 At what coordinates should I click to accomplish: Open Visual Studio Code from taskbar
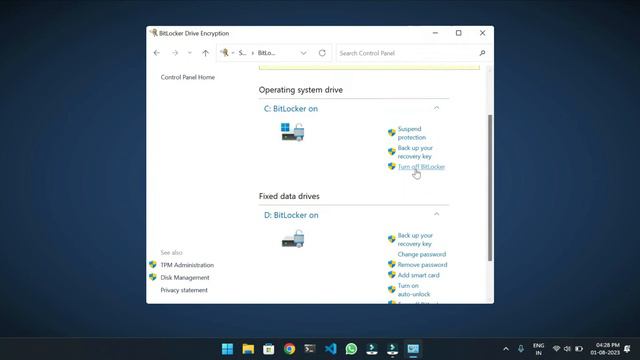(331, 349)
